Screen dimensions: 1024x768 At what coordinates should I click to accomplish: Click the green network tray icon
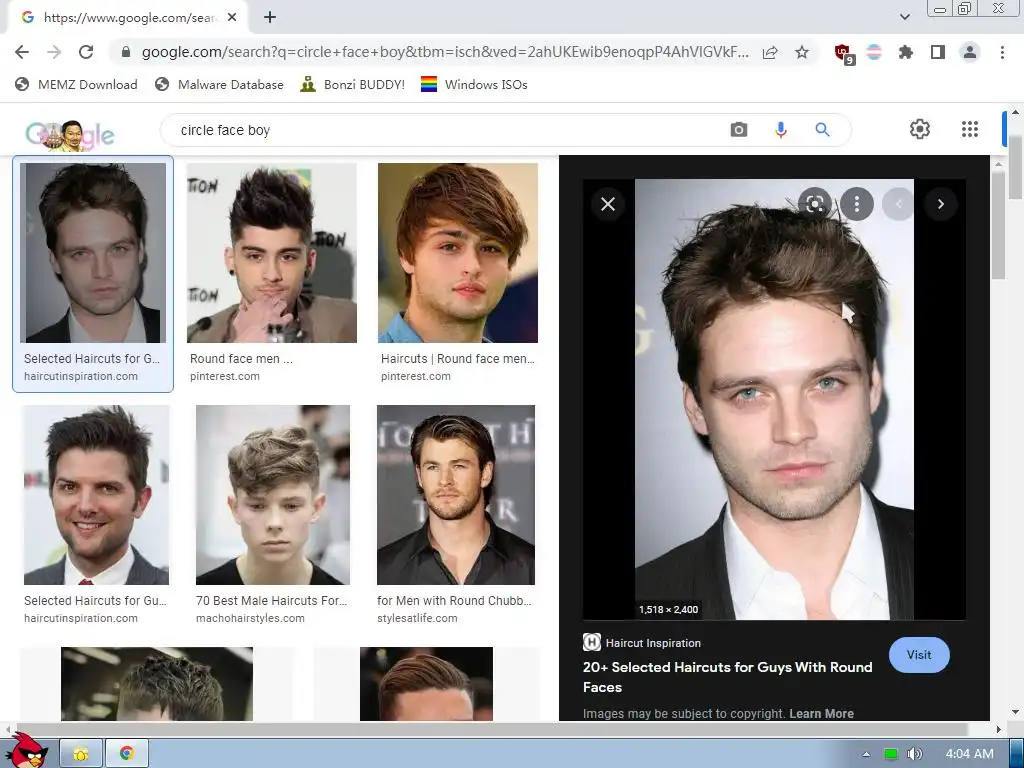pos(890,754)
